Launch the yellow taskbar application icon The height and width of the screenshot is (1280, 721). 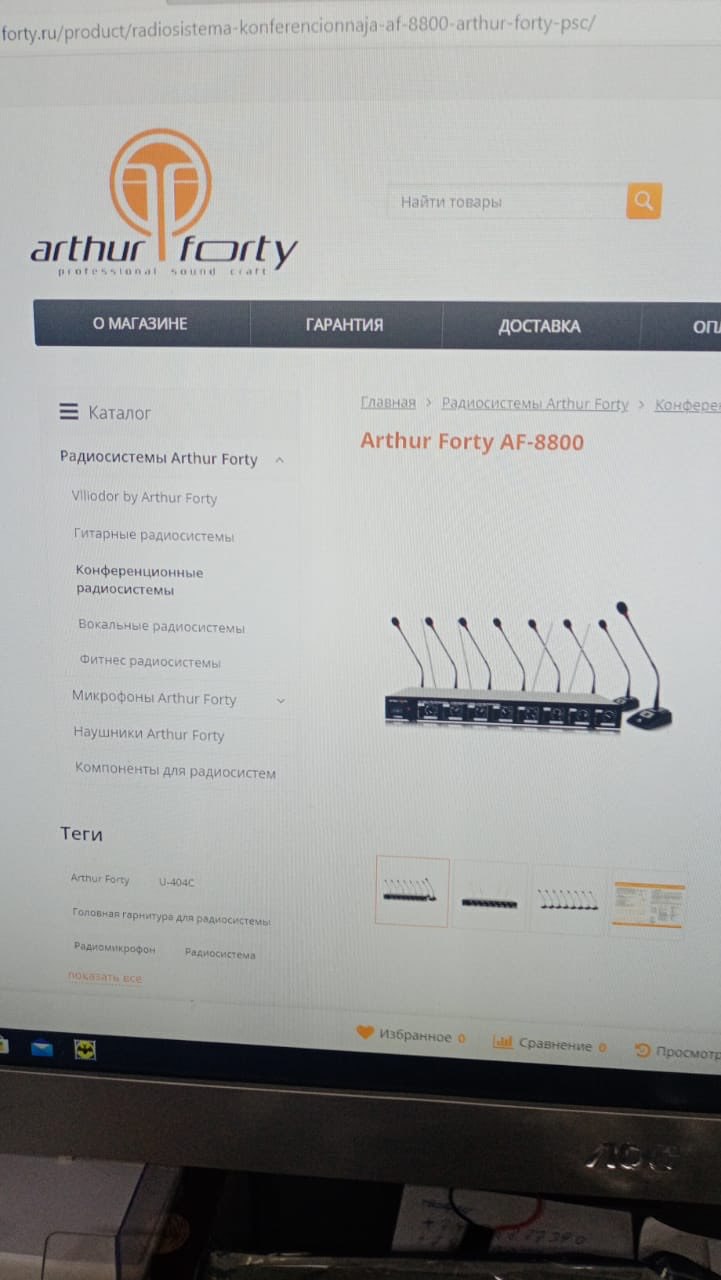point(85,1050)
